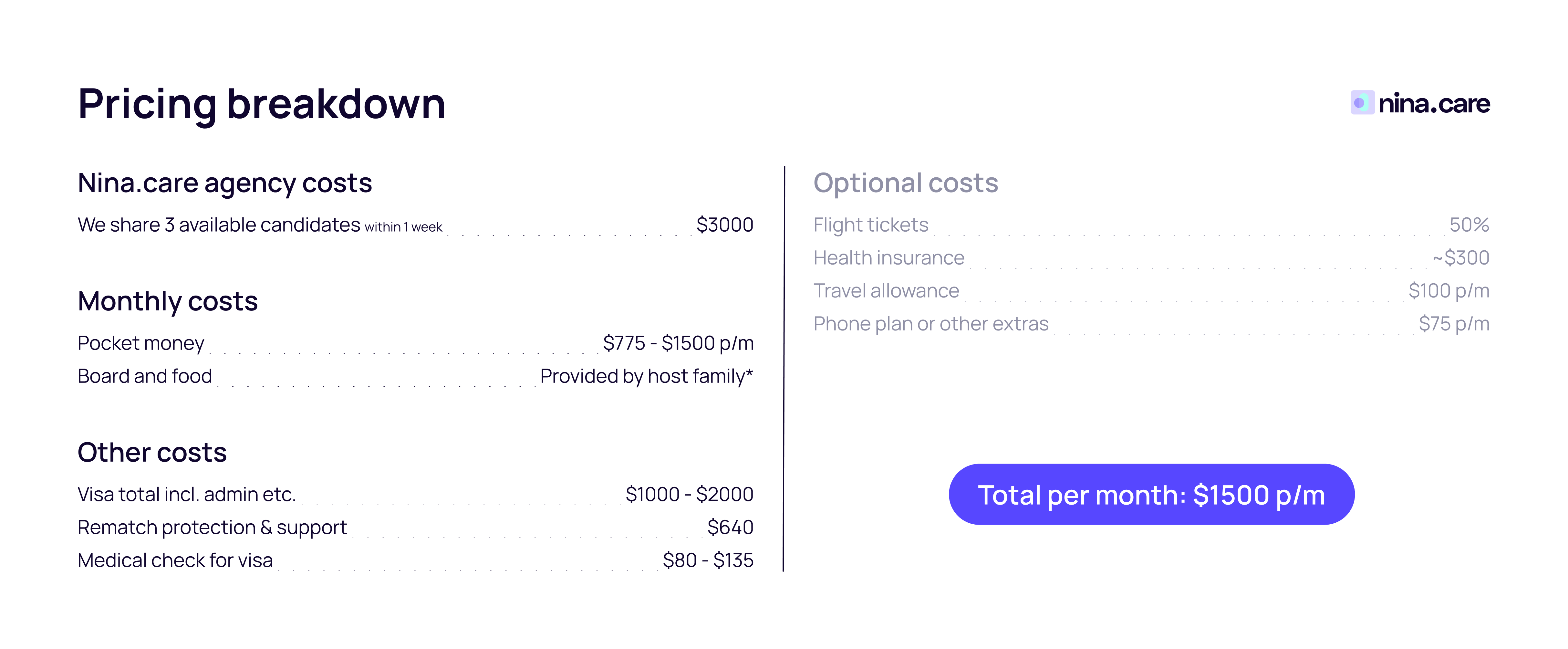1568x649 pixels.
Task: Click the Pricing breakdown title
Action: (x=262, y=103)
